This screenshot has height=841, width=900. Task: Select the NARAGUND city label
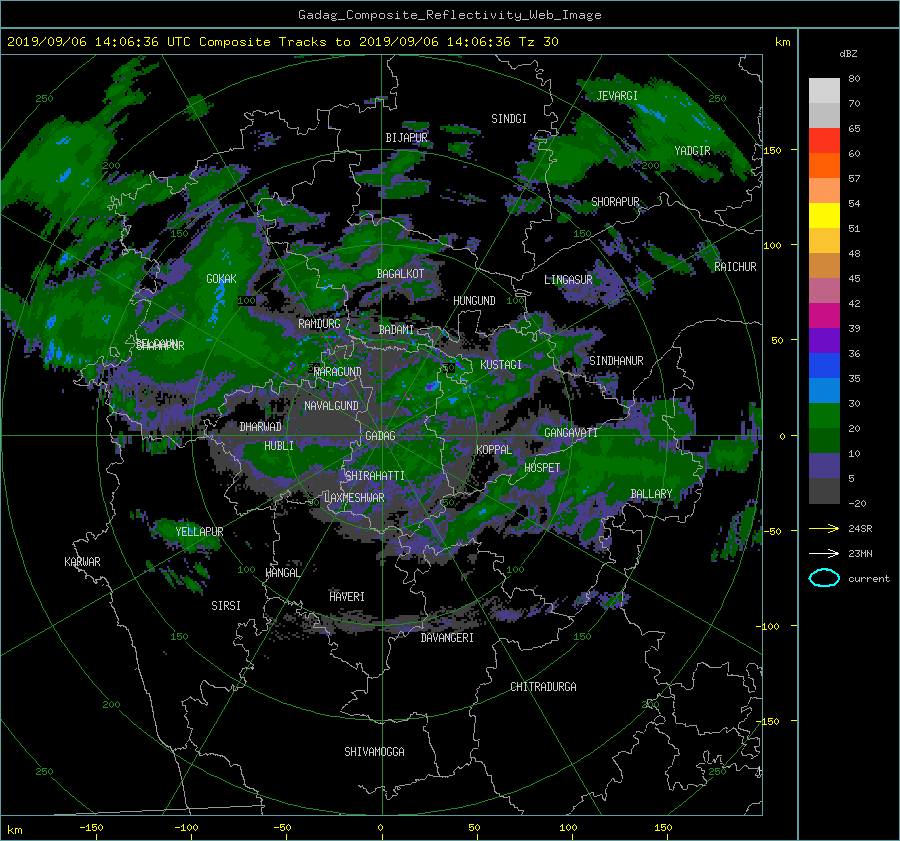[338, 371]
